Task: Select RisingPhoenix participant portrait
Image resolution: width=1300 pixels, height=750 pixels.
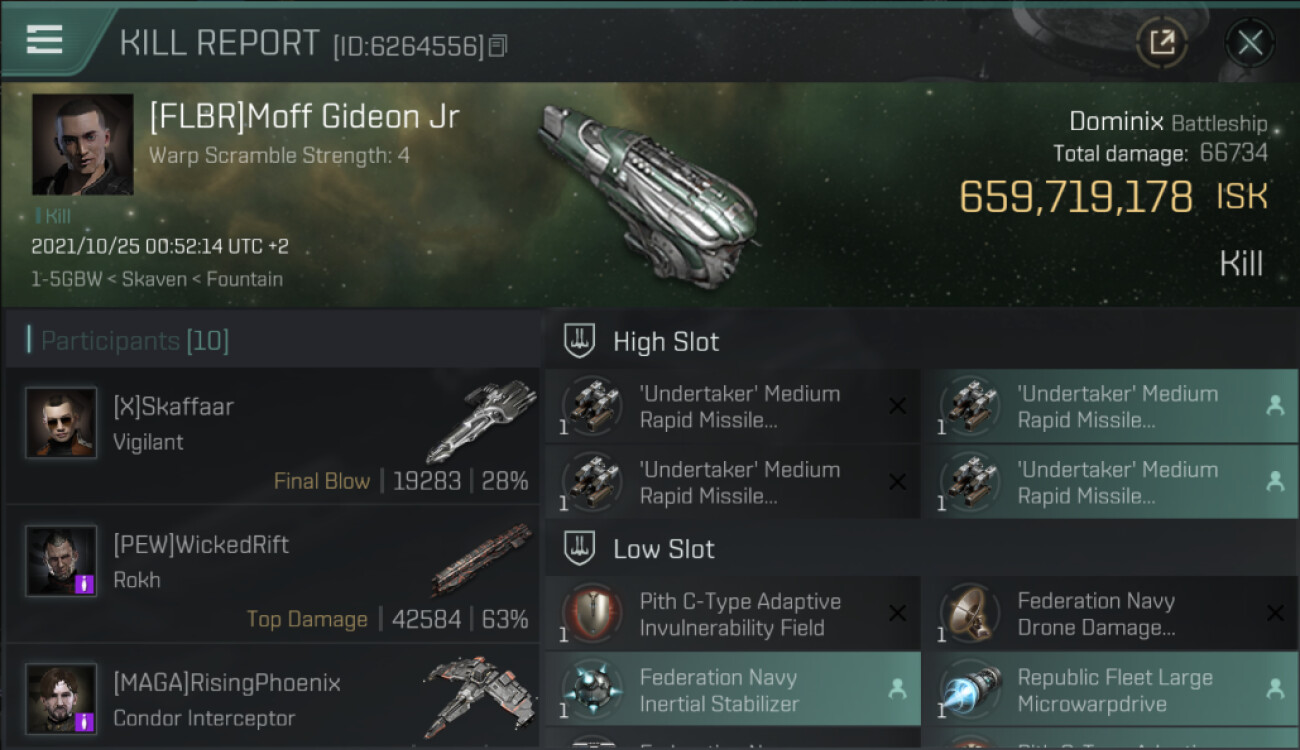Action: point(61,699)
